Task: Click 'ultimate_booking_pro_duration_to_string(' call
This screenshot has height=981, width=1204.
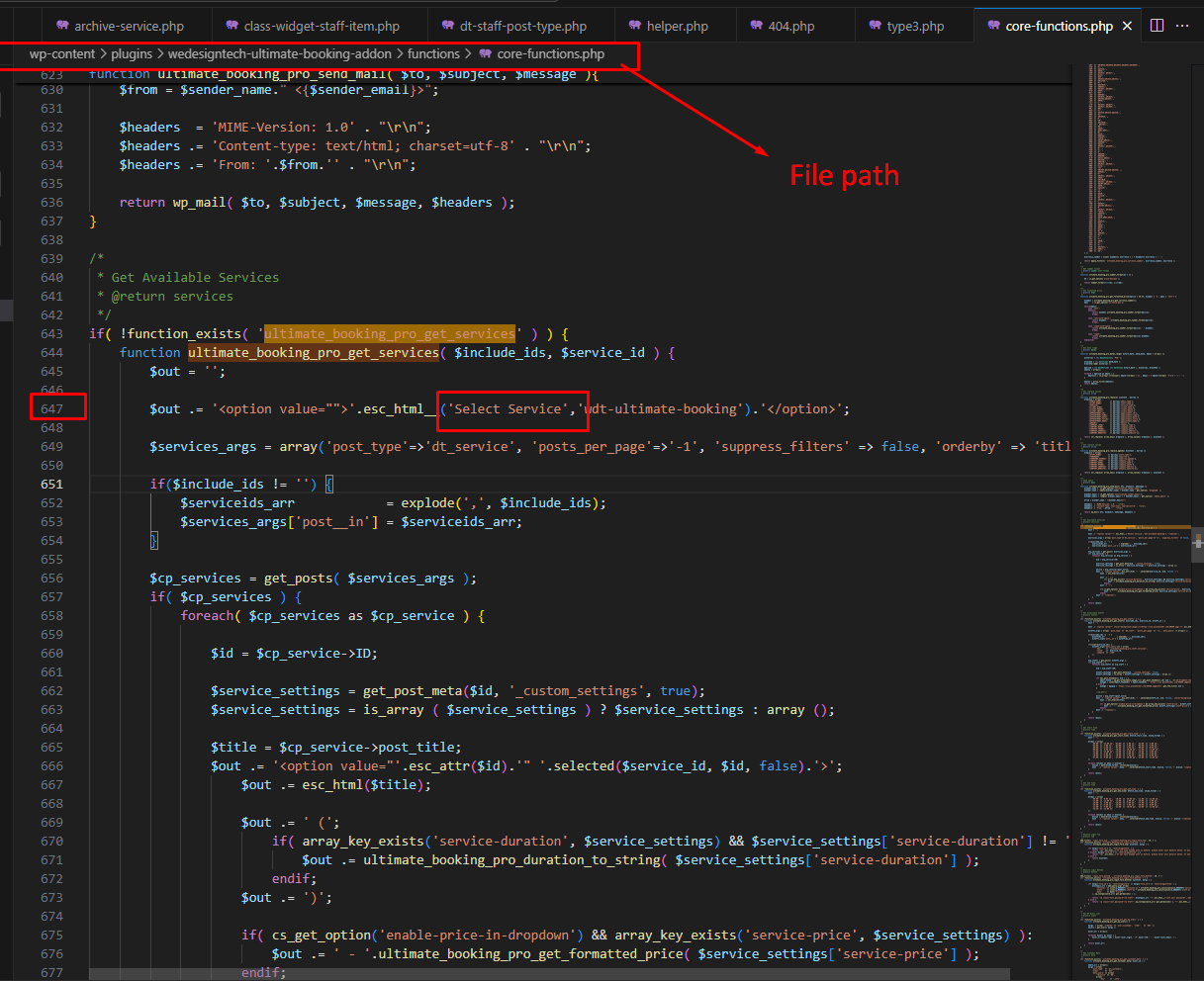Action: [515, 859]
